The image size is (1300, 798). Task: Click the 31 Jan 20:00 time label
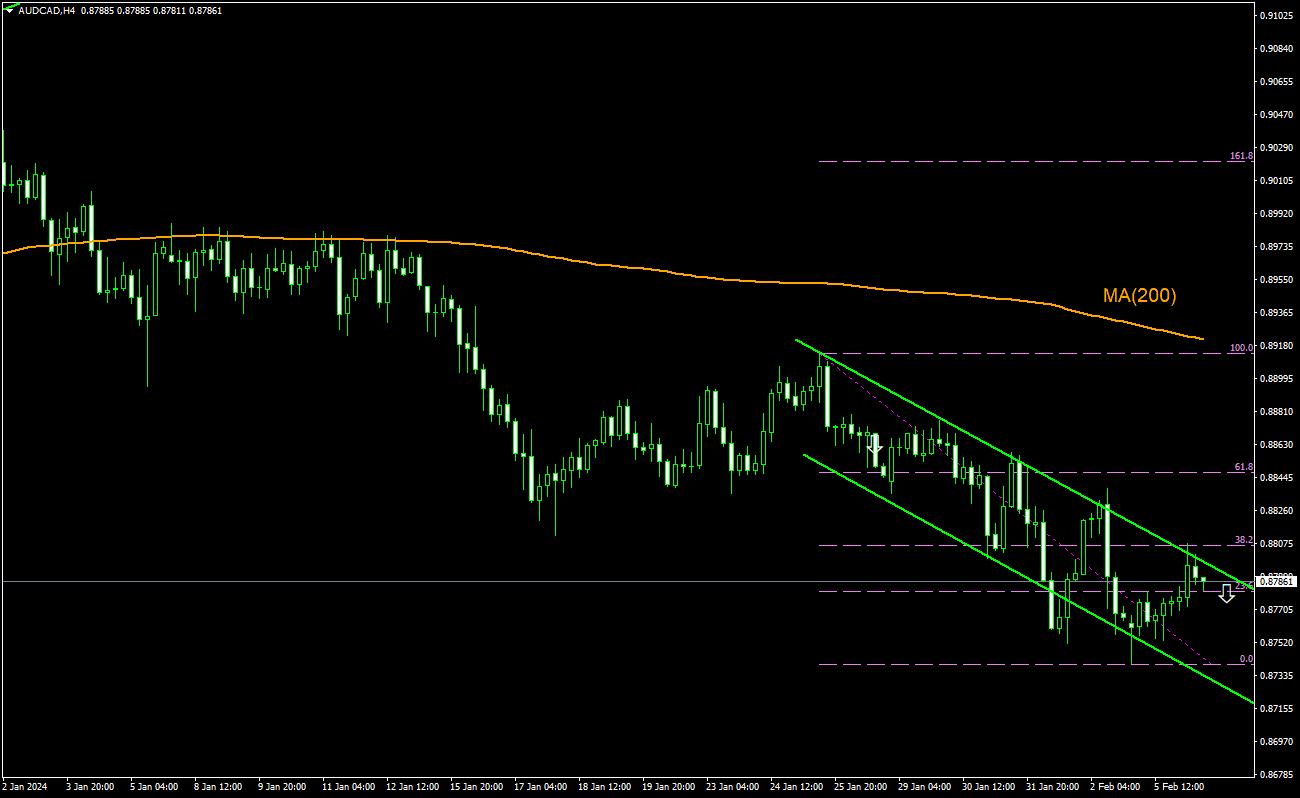[x=1053, y=787]
